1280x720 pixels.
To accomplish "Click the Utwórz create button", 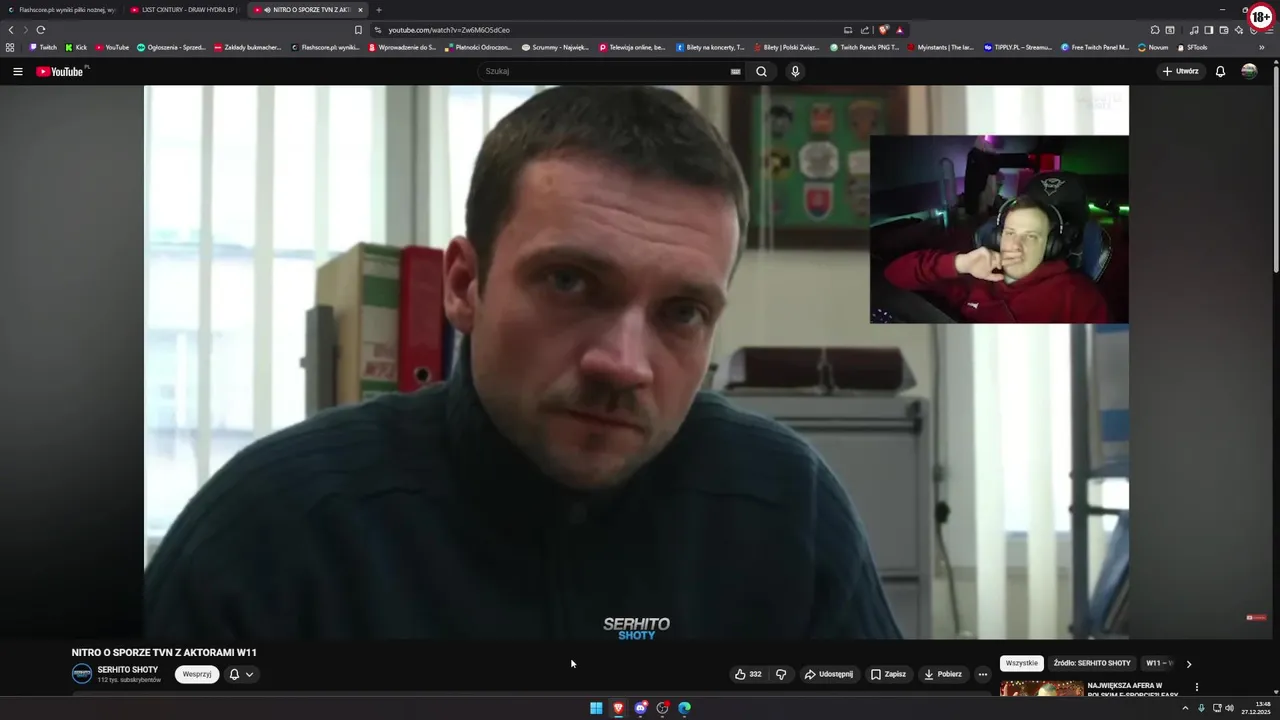I will 1180,71.
